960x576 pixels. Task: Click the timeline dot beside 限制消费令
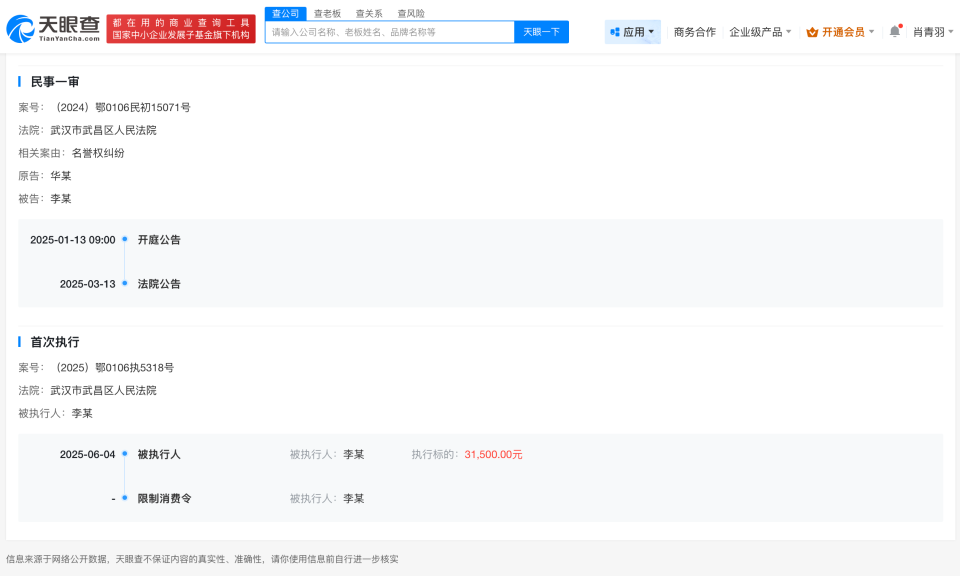[x=124, y=497]
